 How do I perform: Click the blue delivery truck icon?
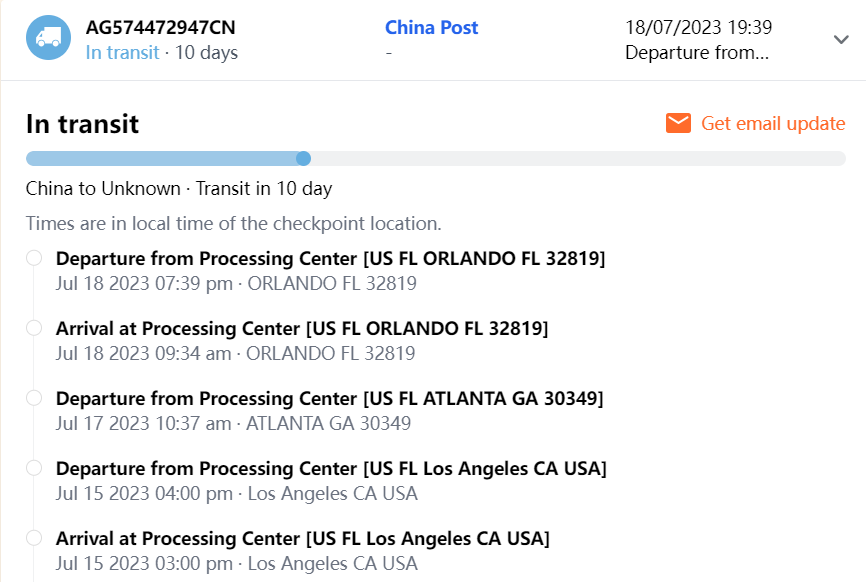coord(48,38)
